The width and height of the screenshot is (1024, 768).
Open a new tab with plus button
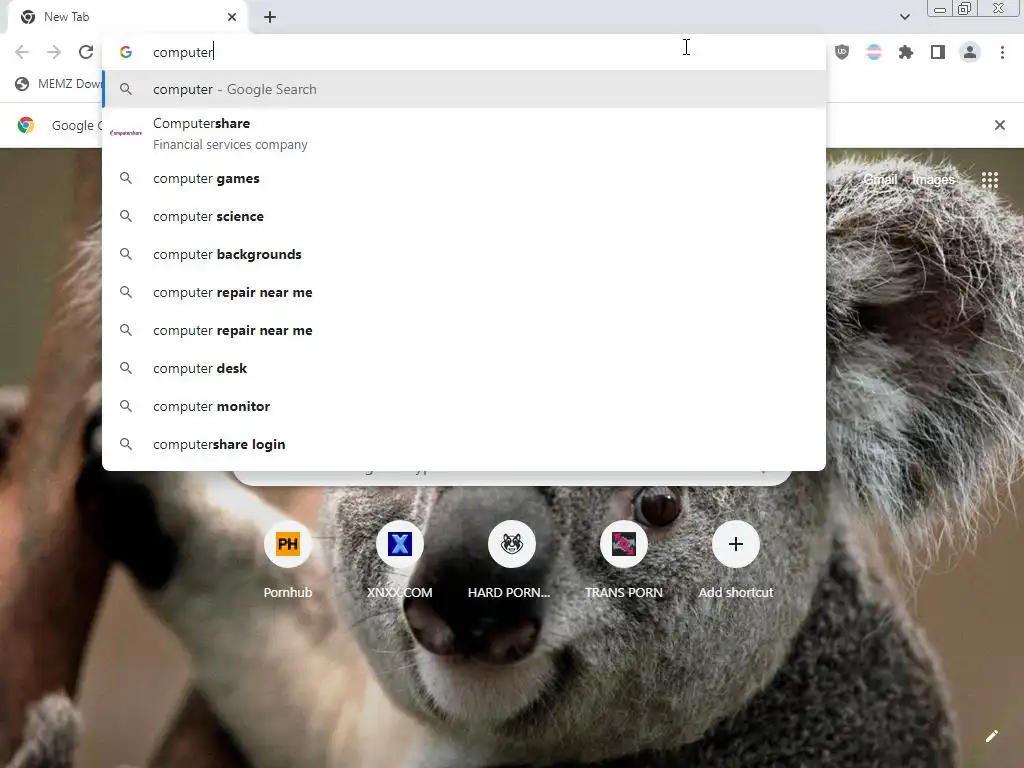270,17
